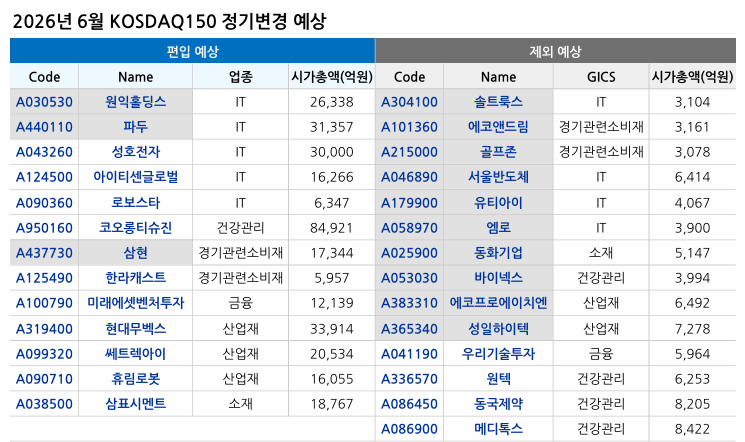Open the 동국제약 link

(x=498, y=404)
